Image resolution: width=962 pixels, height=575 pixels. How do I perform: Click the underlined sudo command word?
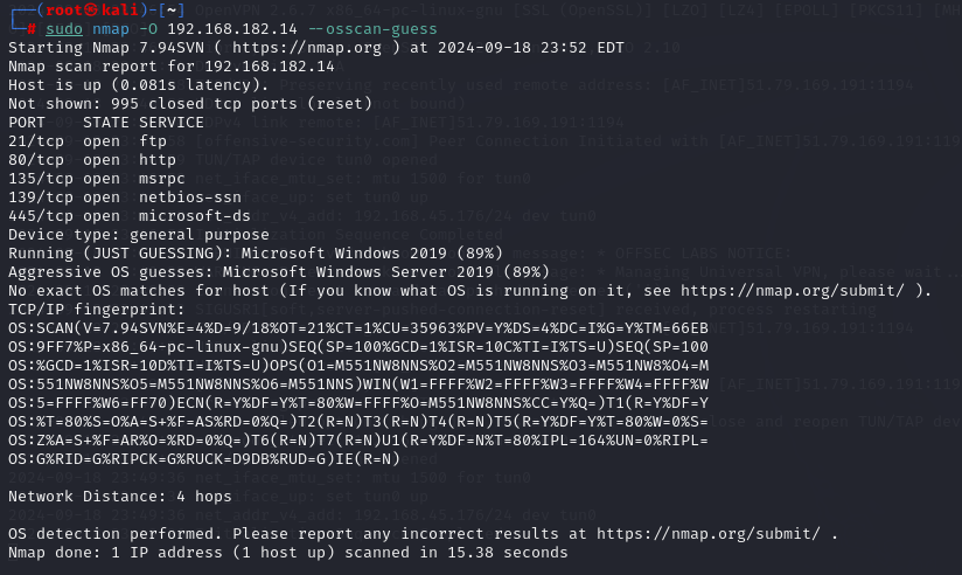coord(64,29)
